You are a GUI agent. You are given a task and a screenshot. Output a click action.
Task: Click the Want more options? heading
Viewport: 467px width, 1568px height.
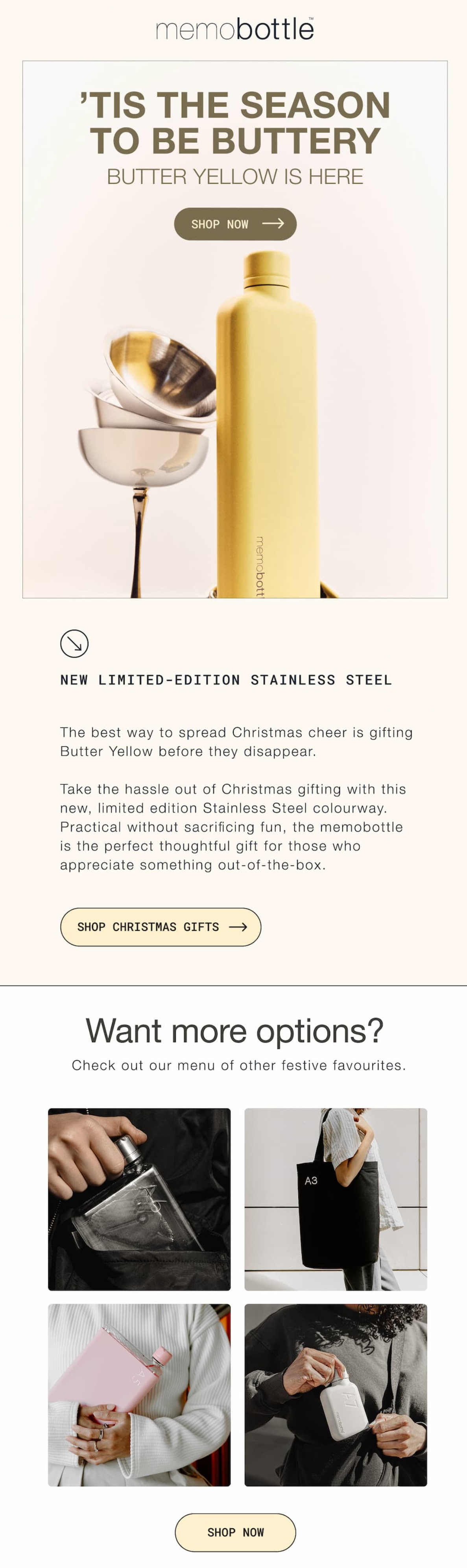point(235,1031)
